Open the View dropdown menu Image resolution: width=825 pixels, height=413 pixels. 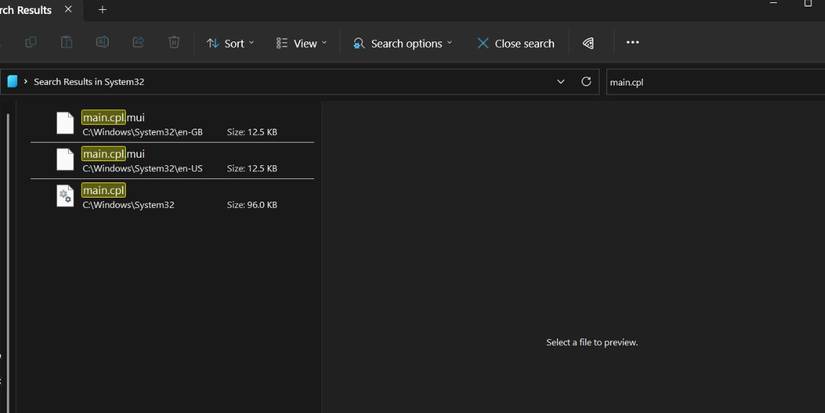(301, 43)
